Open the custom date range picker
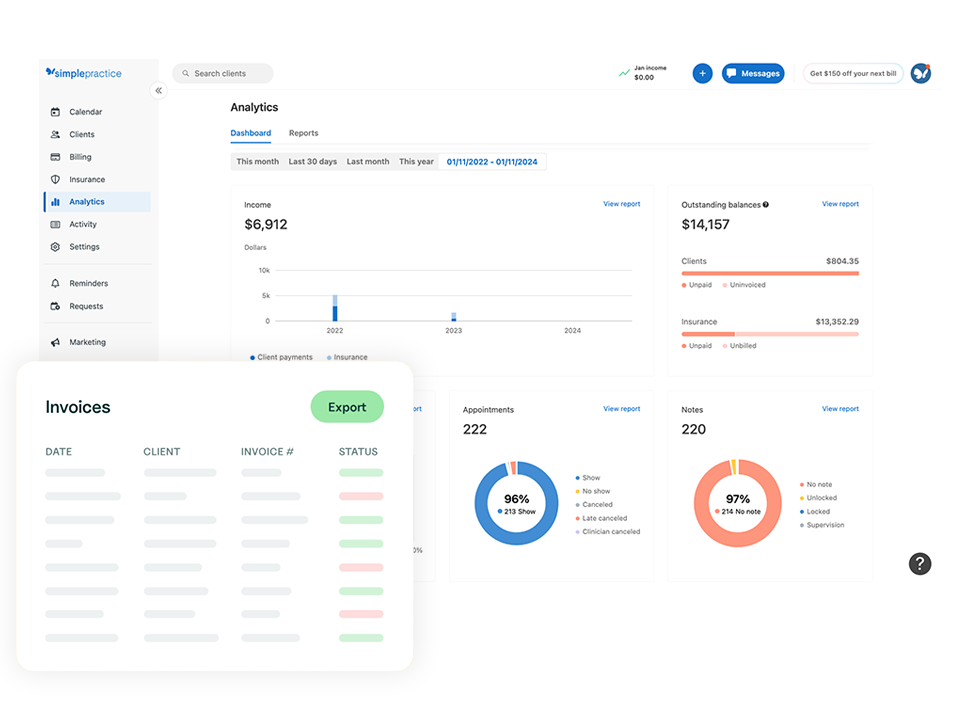Viewport: 960px width, 720px height. 492,162
